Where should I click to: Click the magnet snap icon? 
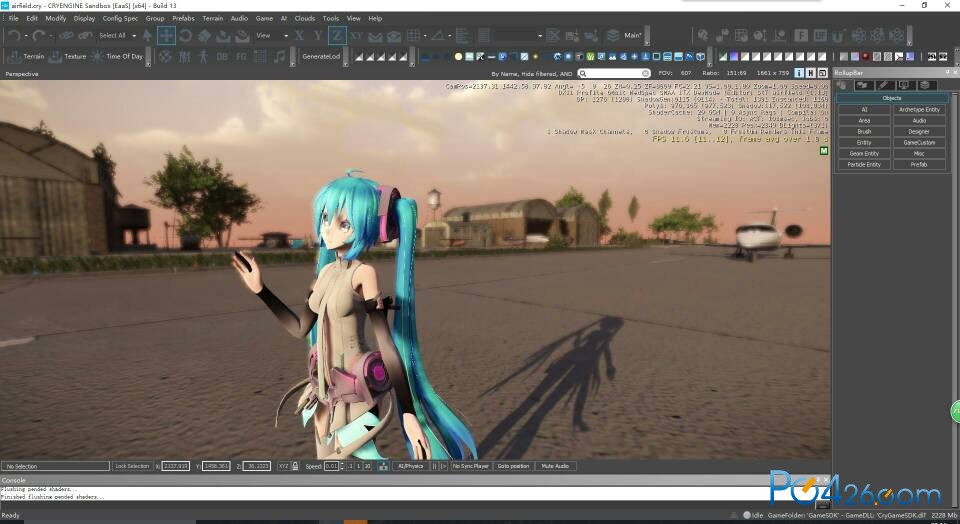tap(838, 36)
